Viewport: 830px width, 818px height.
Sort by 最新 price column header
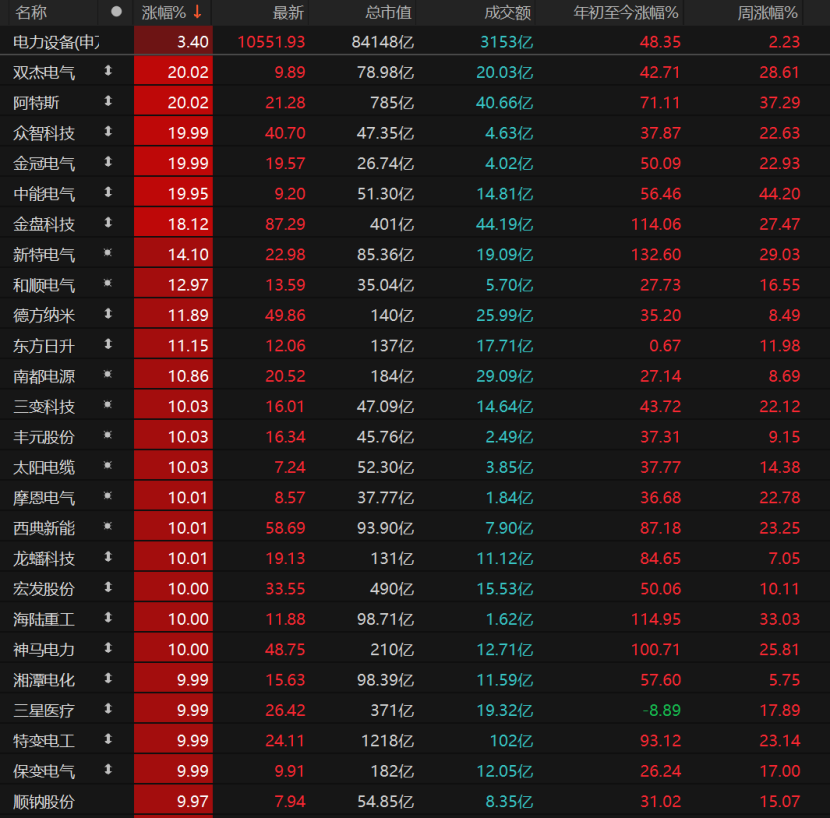coord(288,13)
